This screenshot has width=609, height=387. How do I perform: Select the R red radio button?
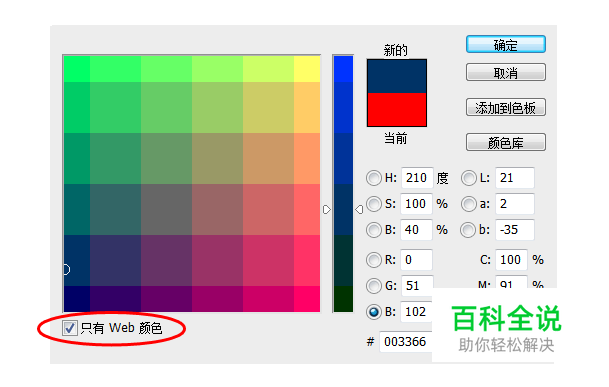(x=374, y=260)
